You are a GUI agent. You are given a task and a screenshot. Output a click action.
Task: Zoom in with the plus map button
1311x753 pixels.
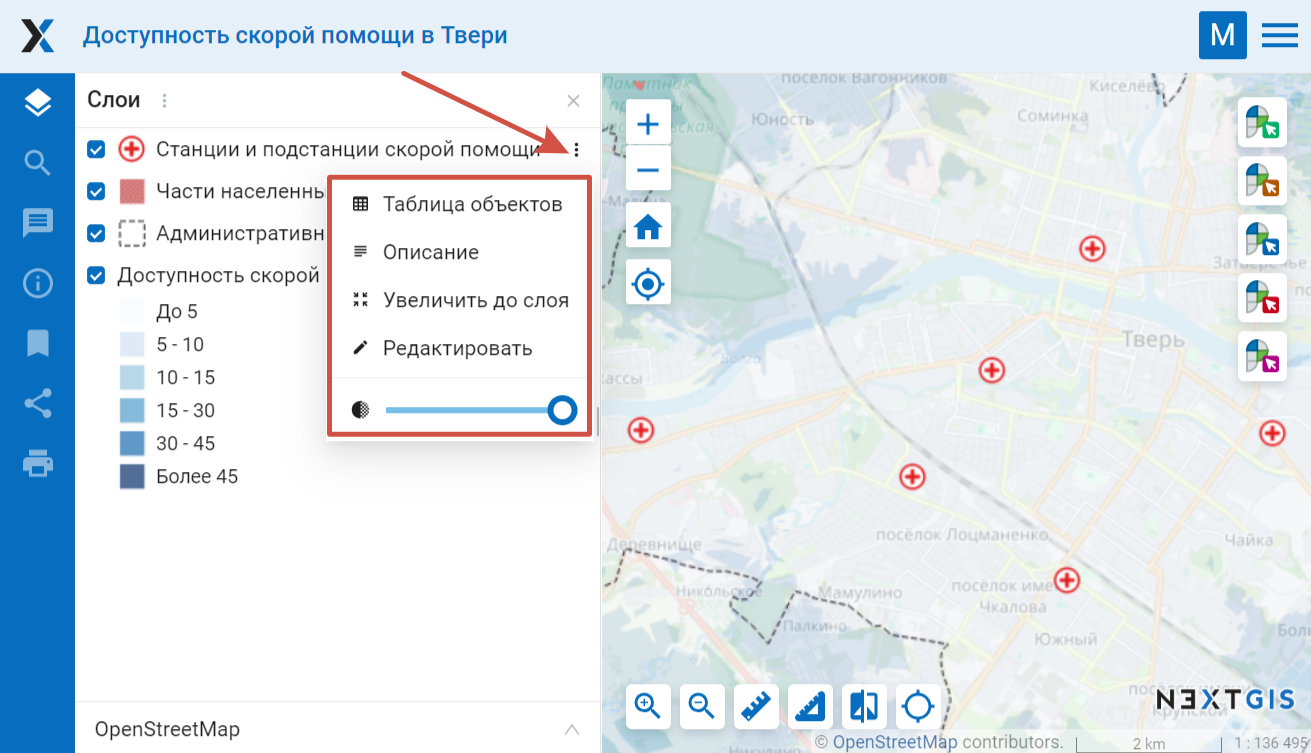(648, 125)
